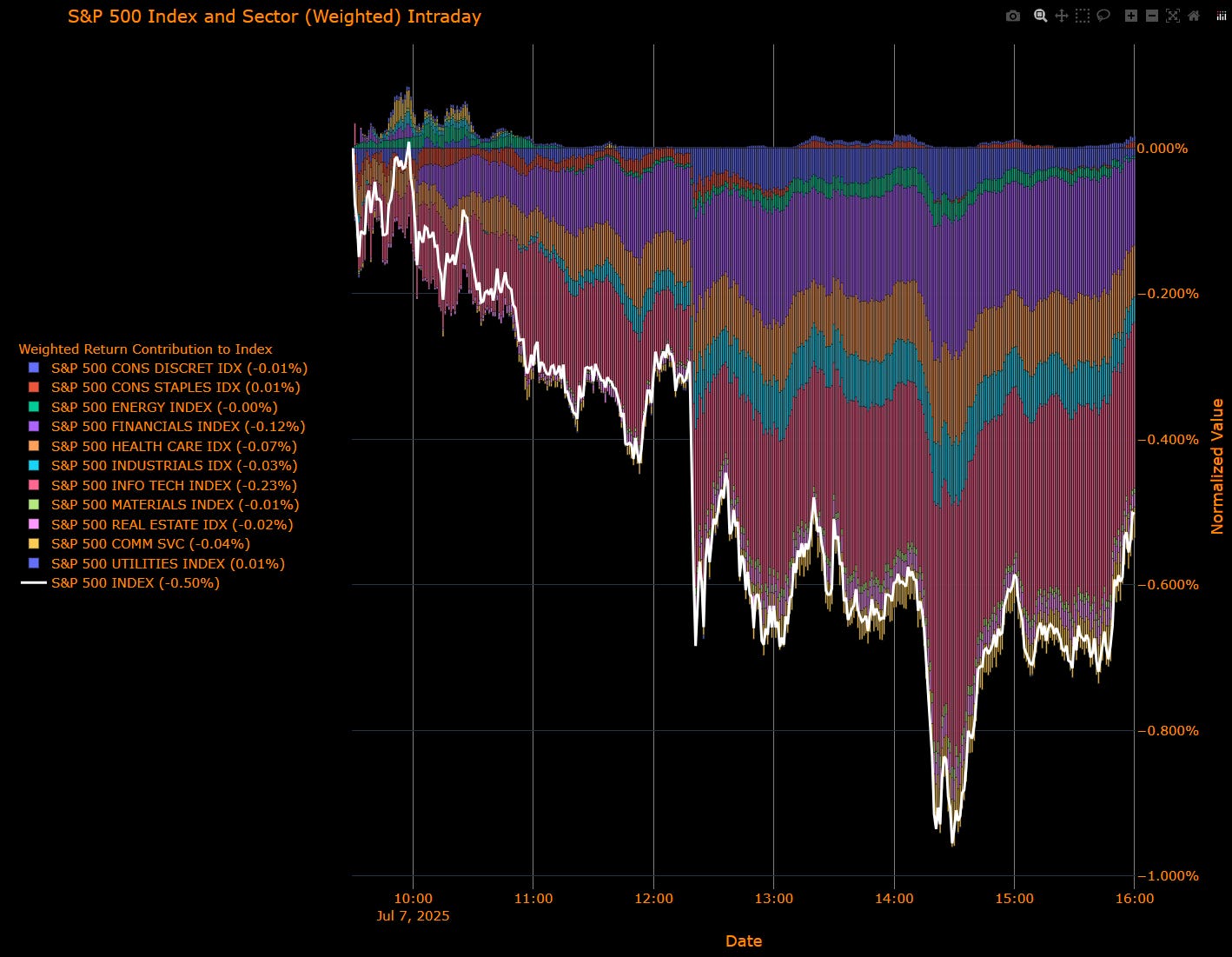1232x957 pixels.
Task: Choose the Lasso Select tool
Action: pos(1103,16)
